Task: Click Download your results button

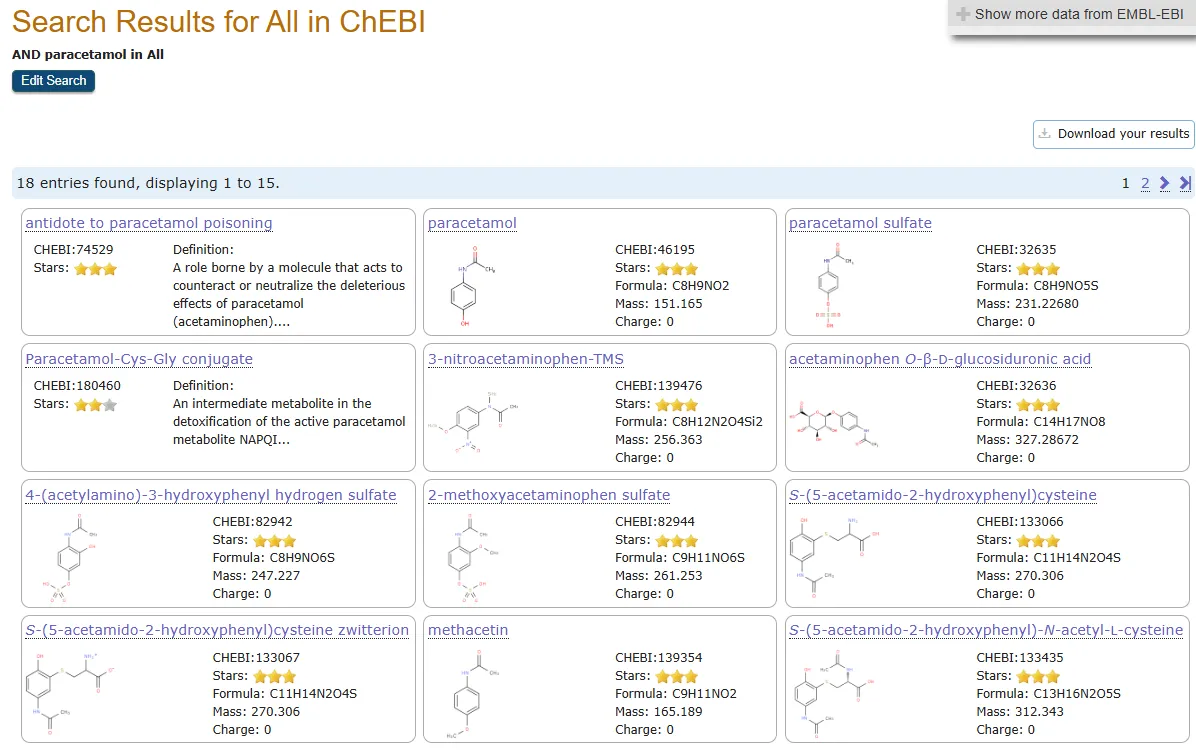Action: click(1113, 134)
